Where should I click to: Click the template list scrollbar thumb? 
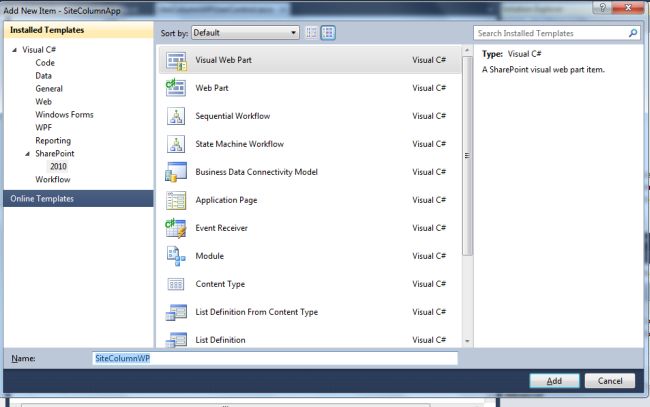467,156
